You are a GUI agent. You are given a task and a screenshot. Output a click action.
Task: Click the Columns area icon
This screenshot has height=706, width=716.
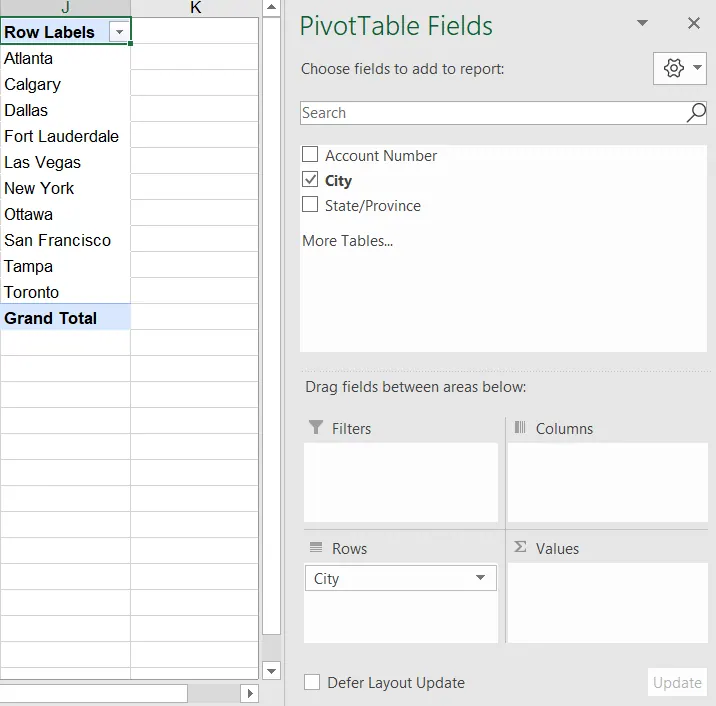click(x=520, y=428)
